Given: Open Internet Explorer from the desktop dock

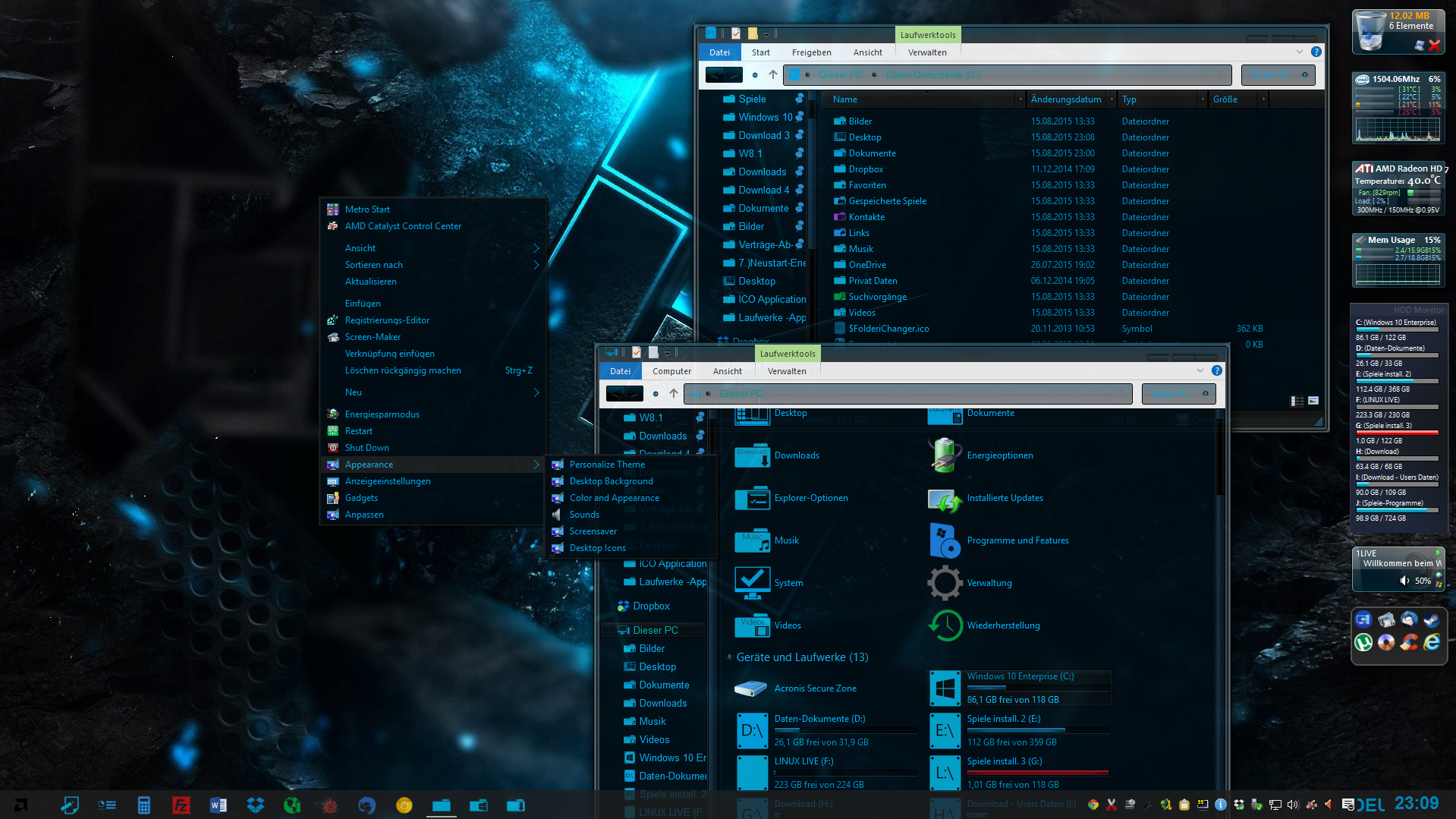Looking at the screenshot, I should tap(1432, 643).
